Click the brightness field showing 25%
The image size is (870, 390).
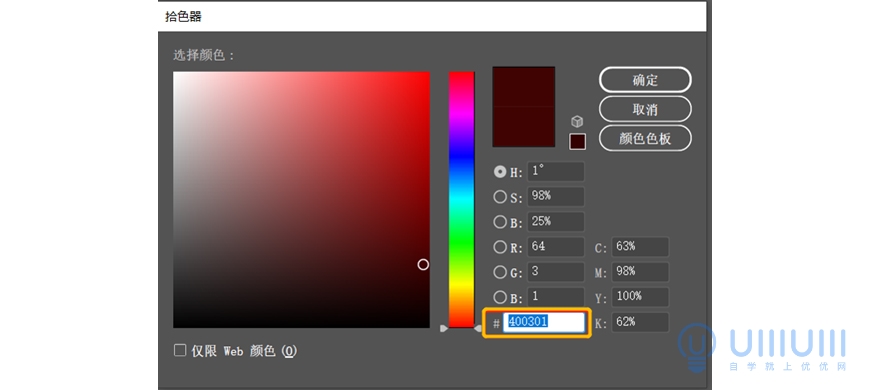[555, 221]
